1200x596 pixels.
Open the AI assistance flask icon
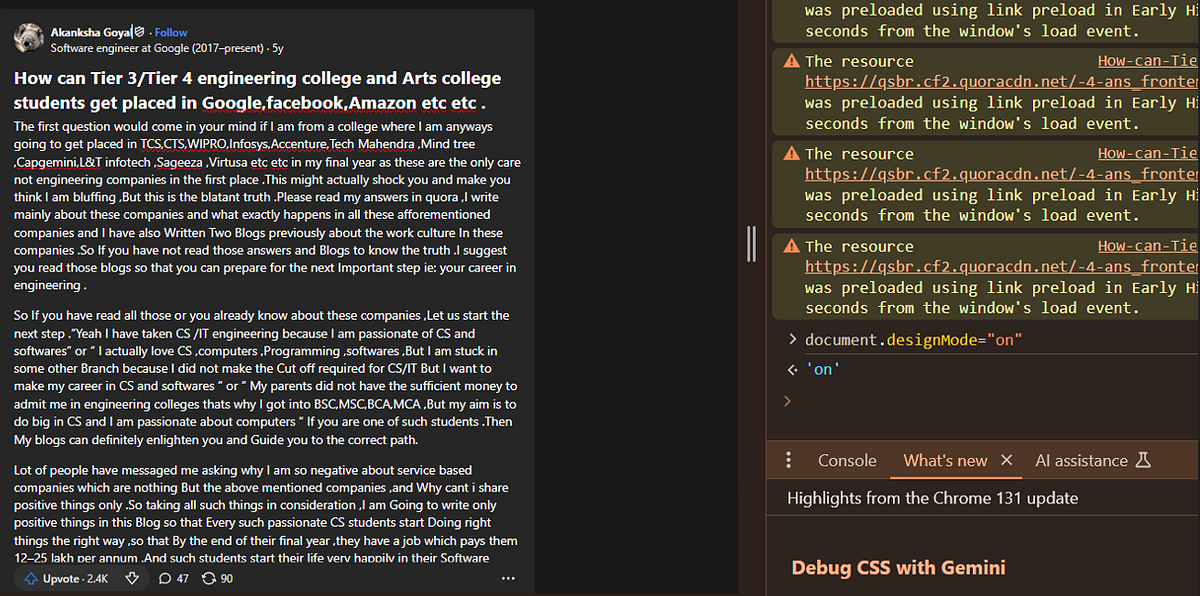click(1146, 460)
